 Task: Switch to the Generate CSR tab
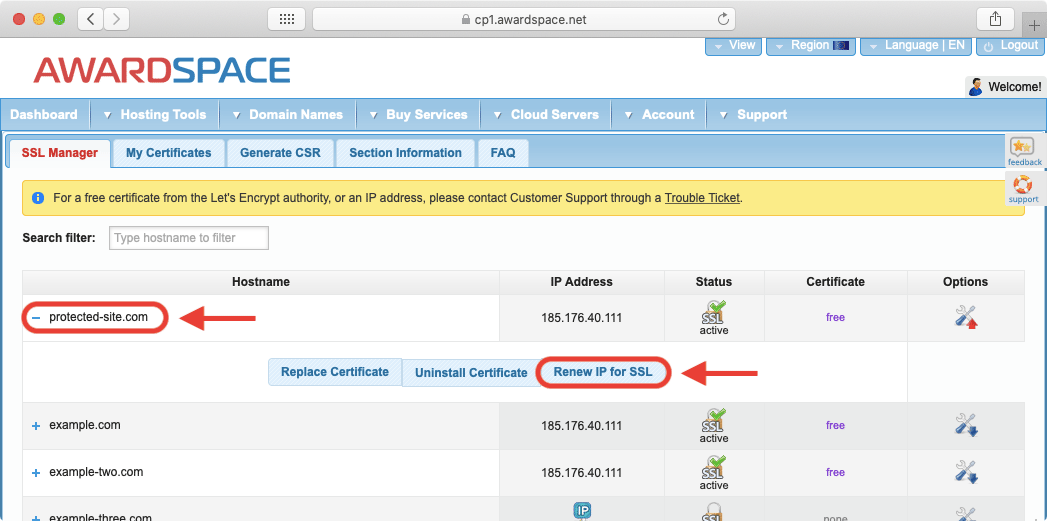tap(280, 153)
